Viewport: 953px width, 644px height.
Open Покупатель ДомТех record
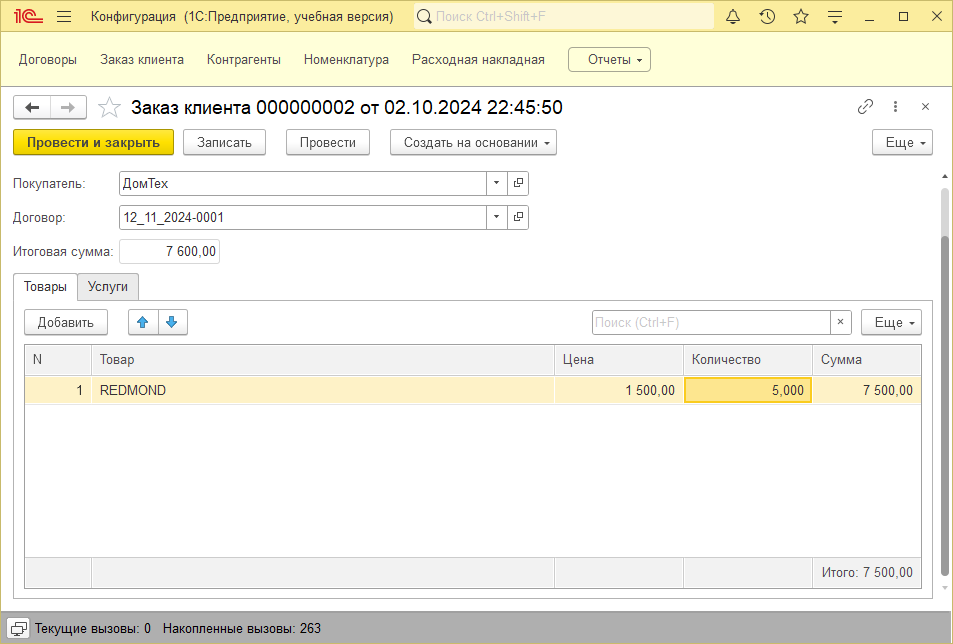pyautogui.click(x=518, y=183)
